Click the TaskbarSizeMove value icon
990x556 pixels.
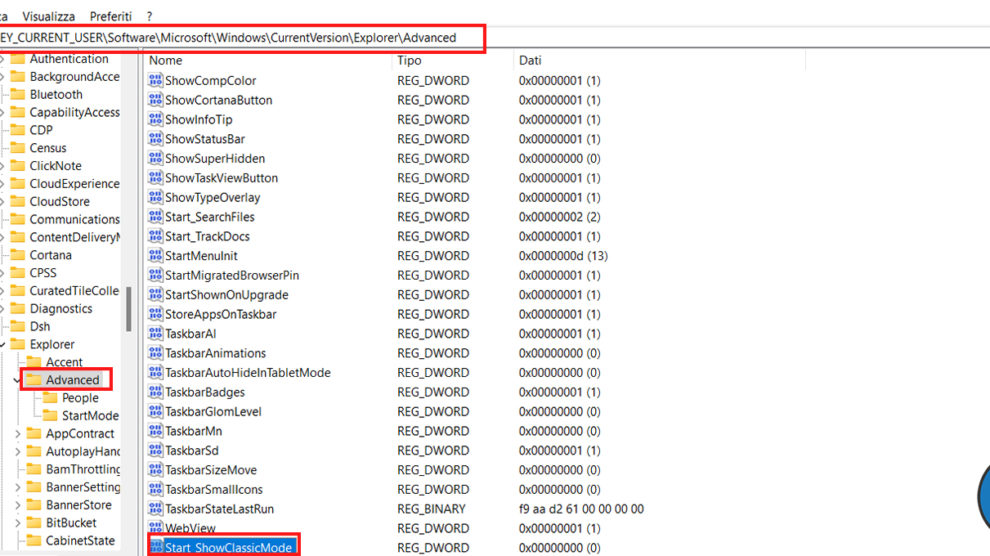point(155,470)
